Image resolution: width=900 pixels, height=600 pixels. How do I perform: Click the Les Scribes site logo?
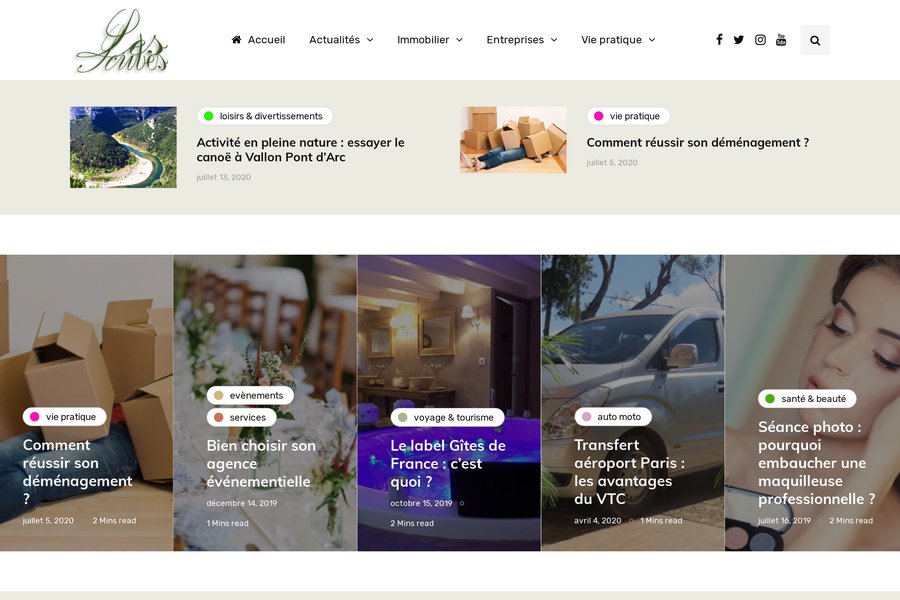[122, 41]
